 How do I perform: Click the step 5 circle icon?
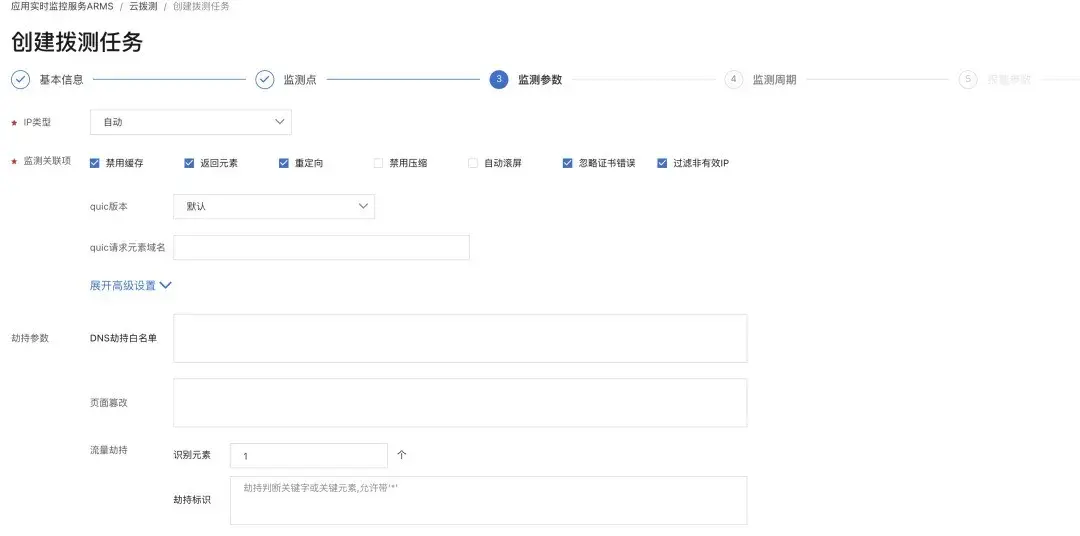(968, 80)
